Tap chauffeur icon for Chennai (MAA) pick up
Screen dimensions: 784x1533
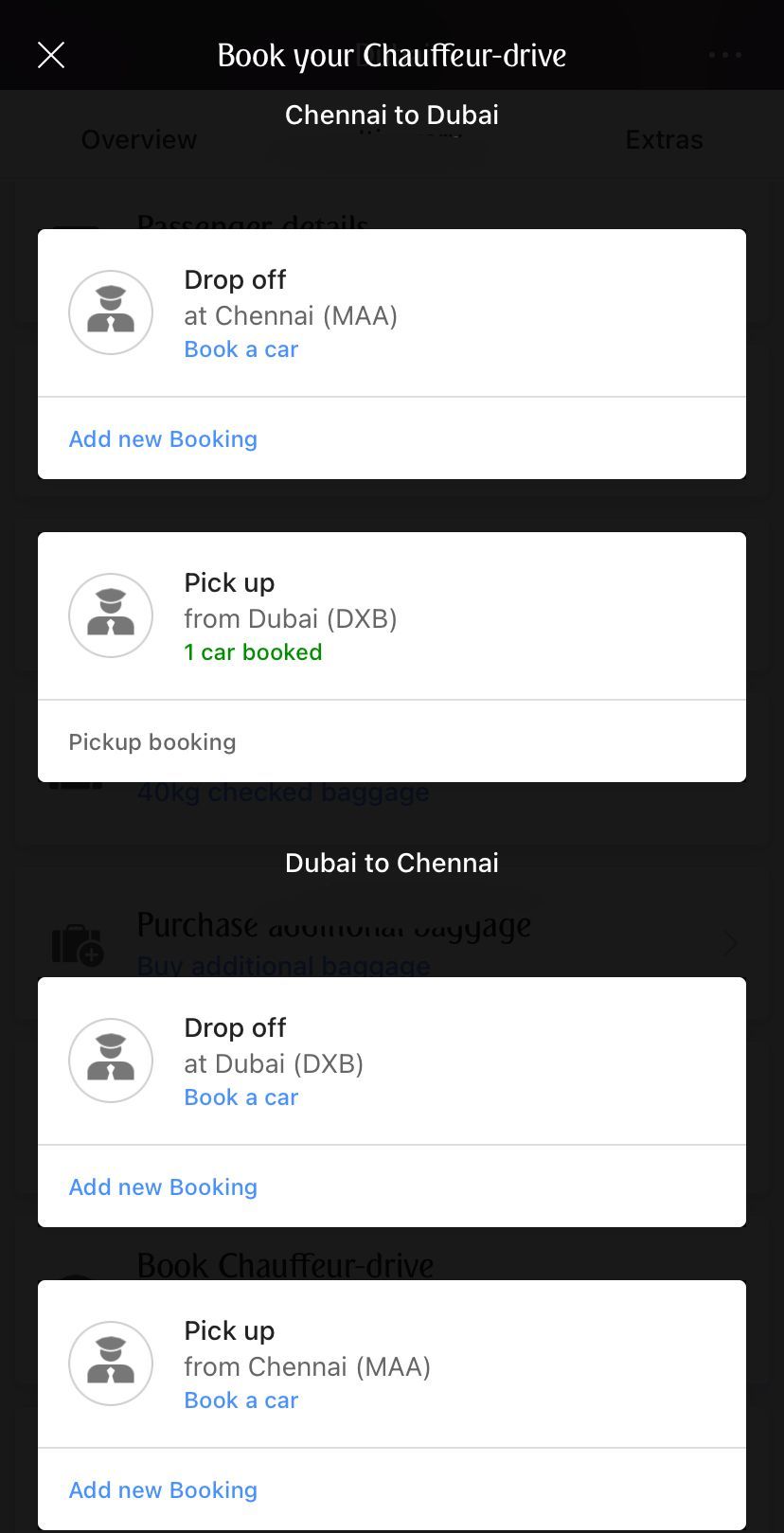click(111, 1364)
